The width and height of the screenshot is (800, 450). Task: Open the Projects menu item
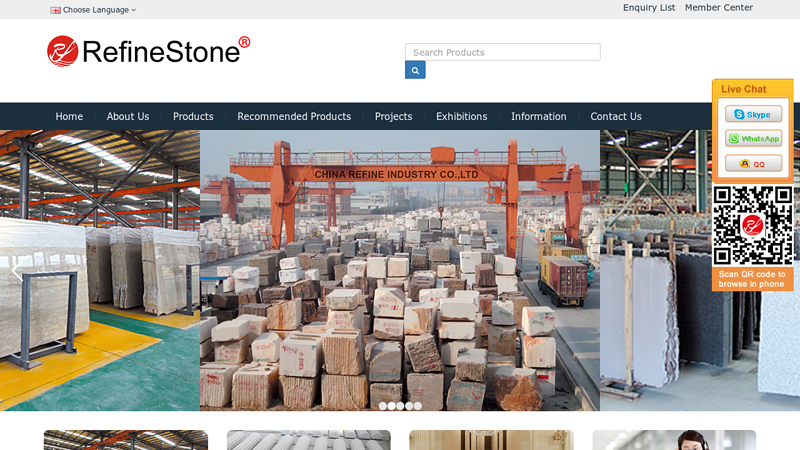393,116
